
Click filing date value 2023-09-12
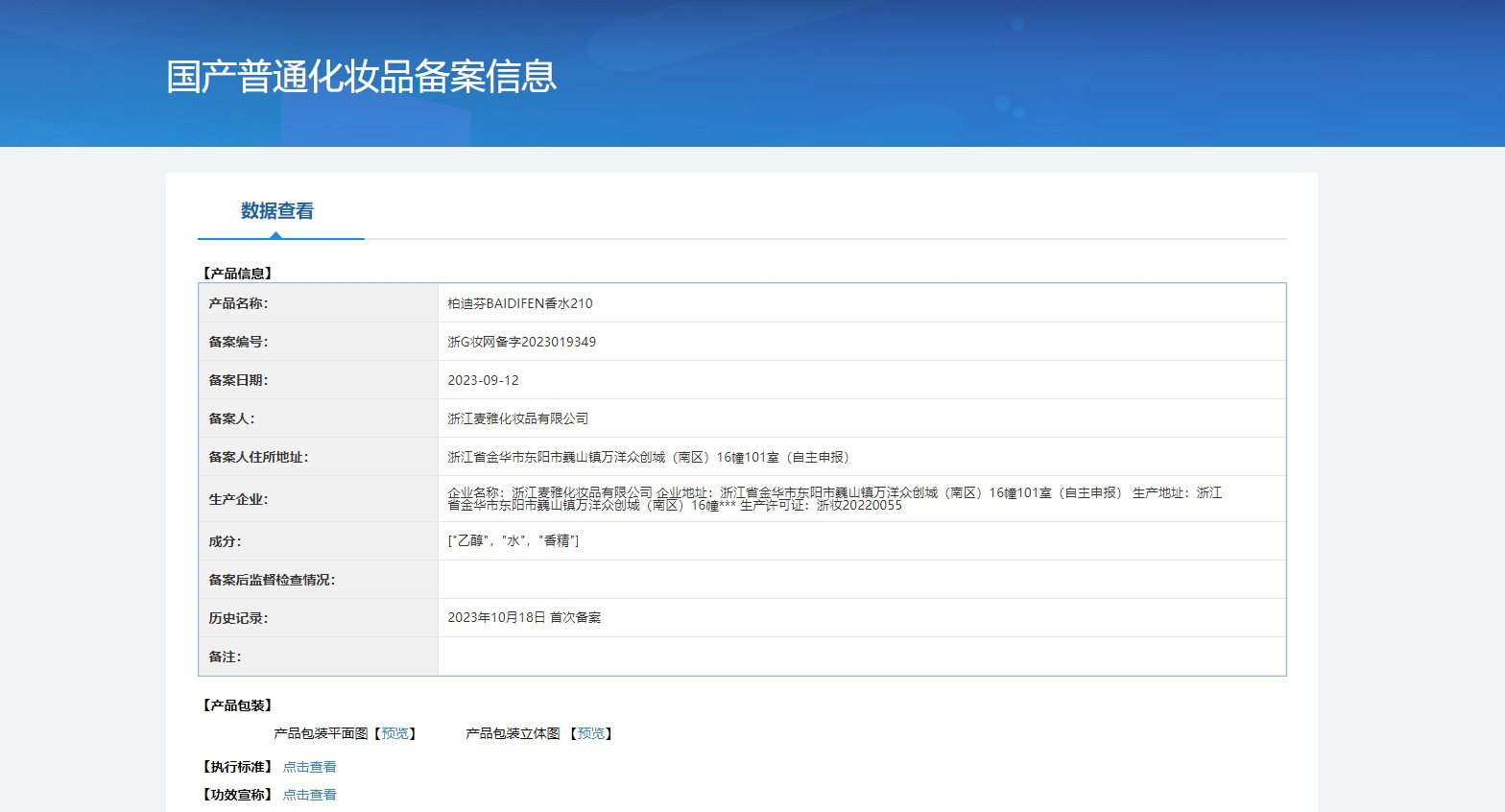point(483,380)
